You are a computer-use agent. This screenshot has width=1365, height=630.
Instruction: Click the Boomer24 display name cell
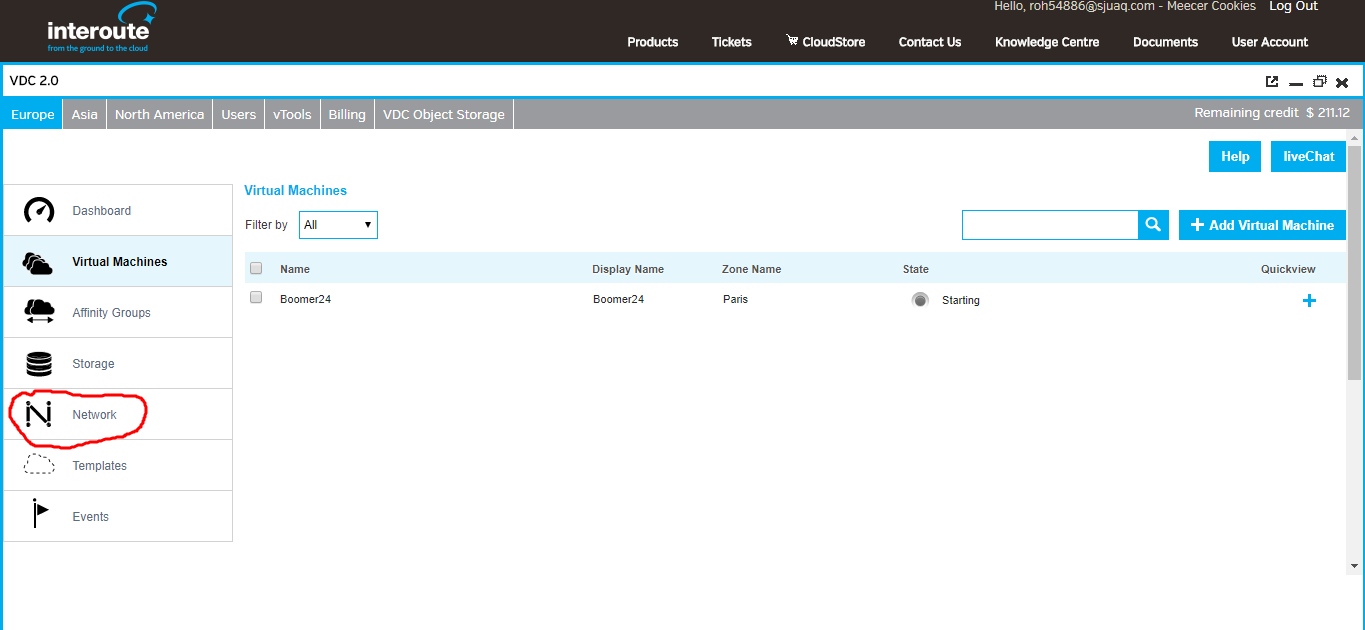coord(619,300)
